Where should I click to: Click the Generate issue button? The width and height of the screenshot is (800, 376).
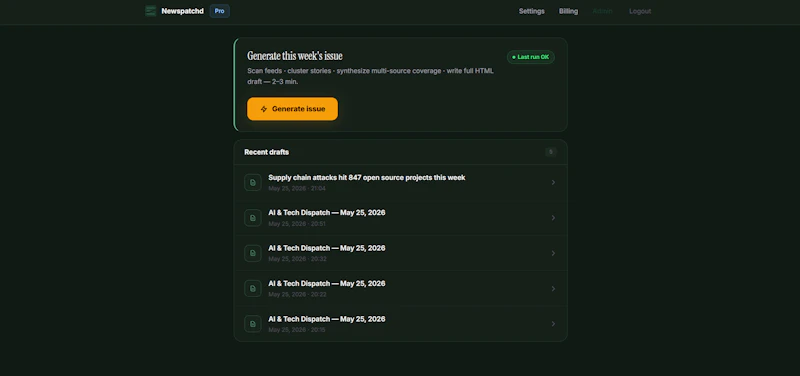pyautogui.click(x=292, y=109)
